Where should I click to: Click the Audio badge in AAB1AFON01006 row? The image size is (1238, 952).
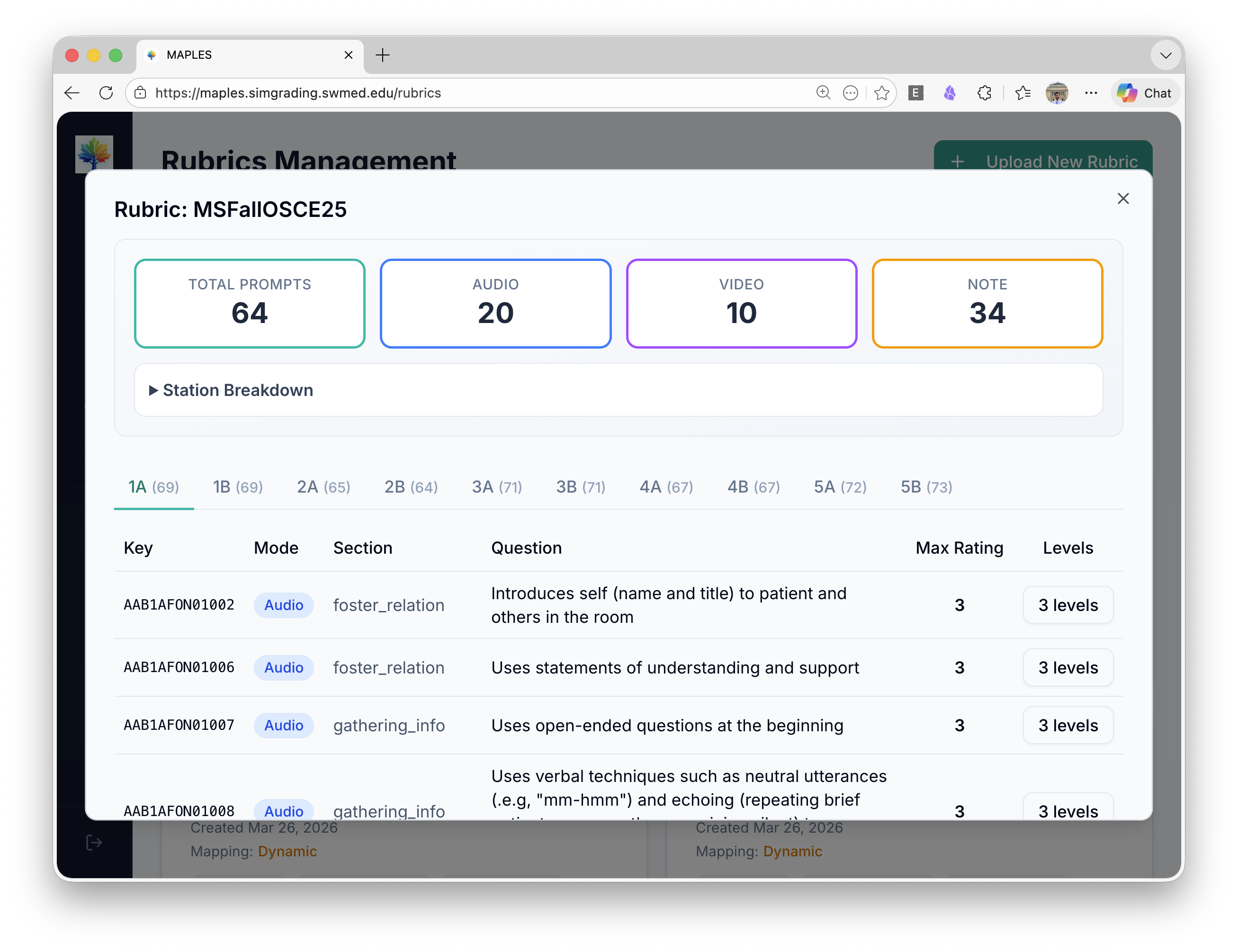pos(283,667)
